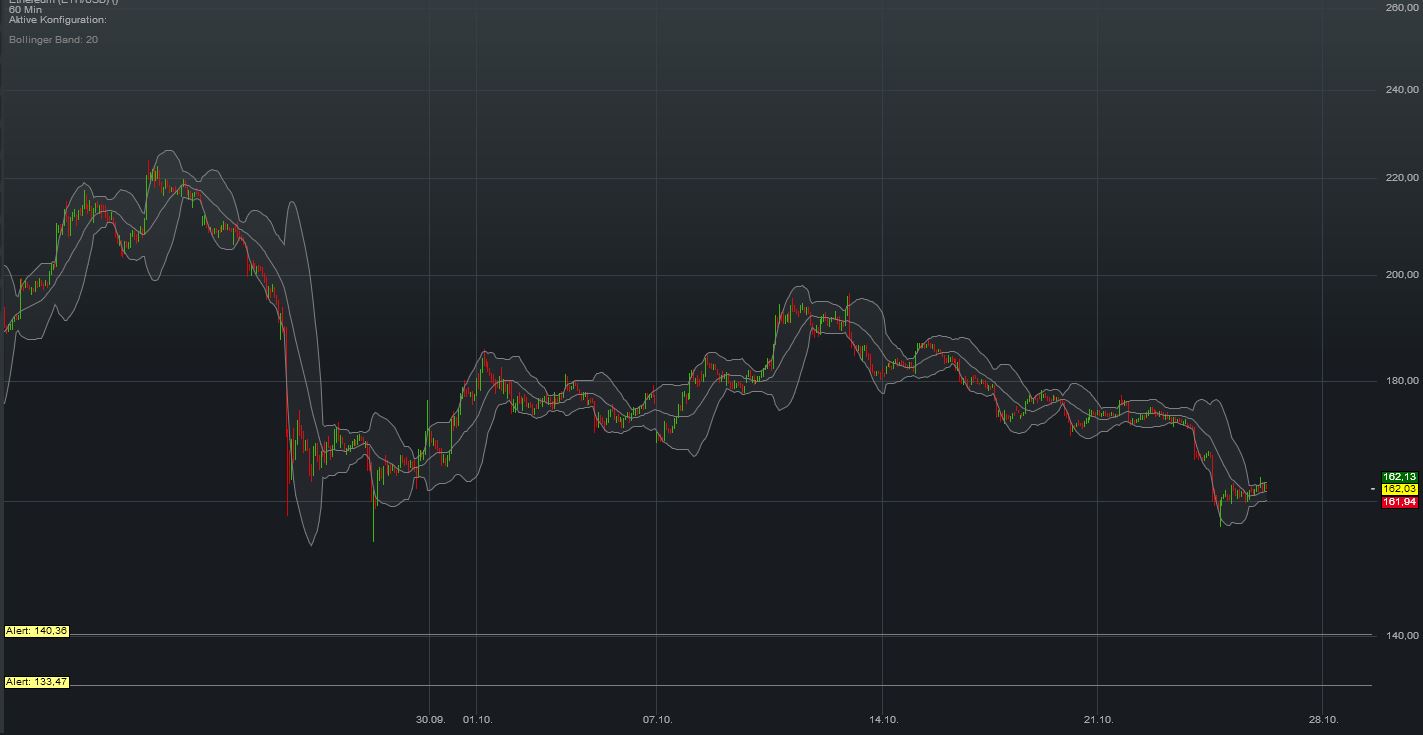Click the 260,00 price axis label
This screenshot has height=735, width=1423.
pyautogui.click(x=1402, y=8)
